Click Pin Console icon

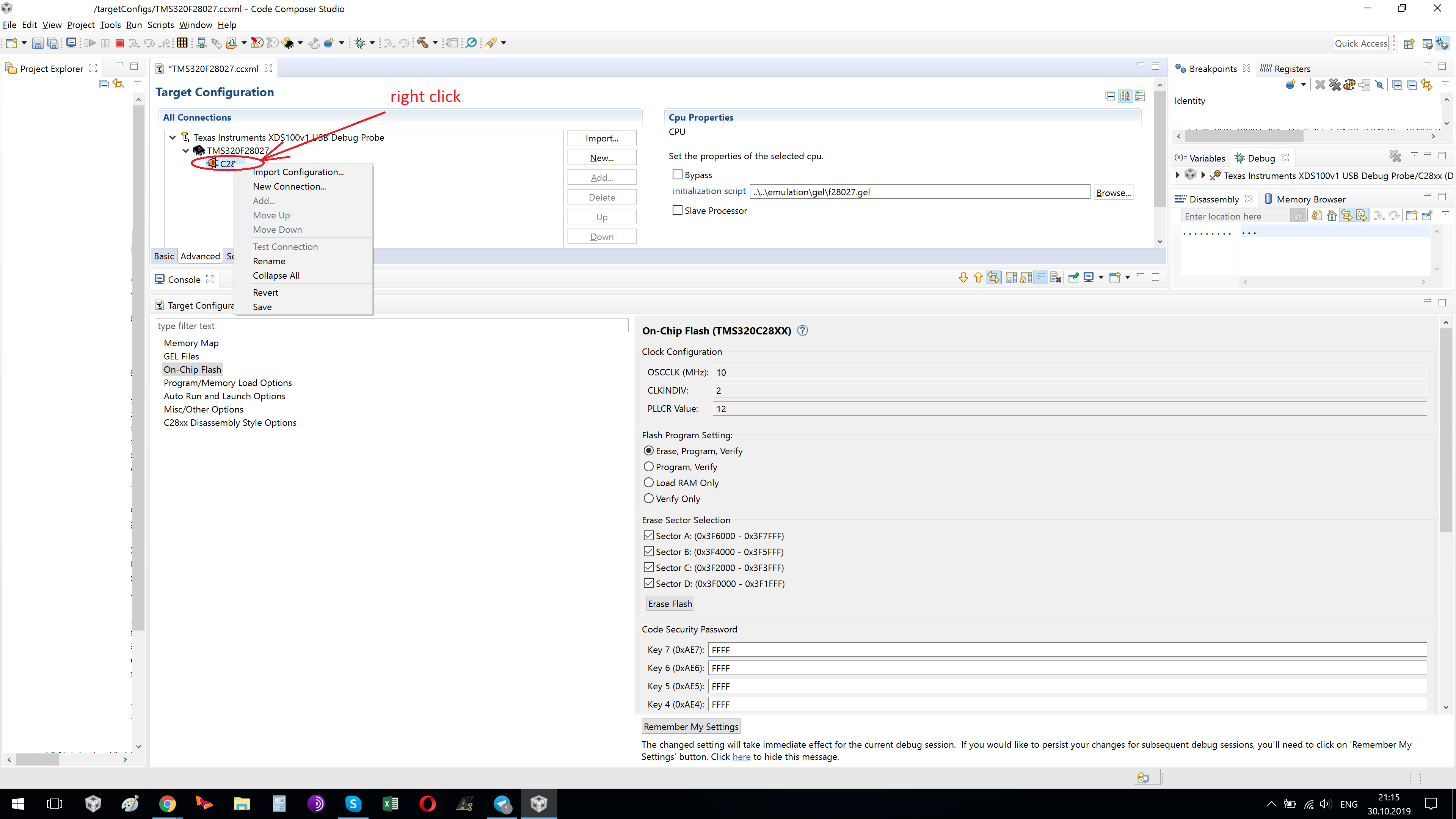click(1073, 277)
